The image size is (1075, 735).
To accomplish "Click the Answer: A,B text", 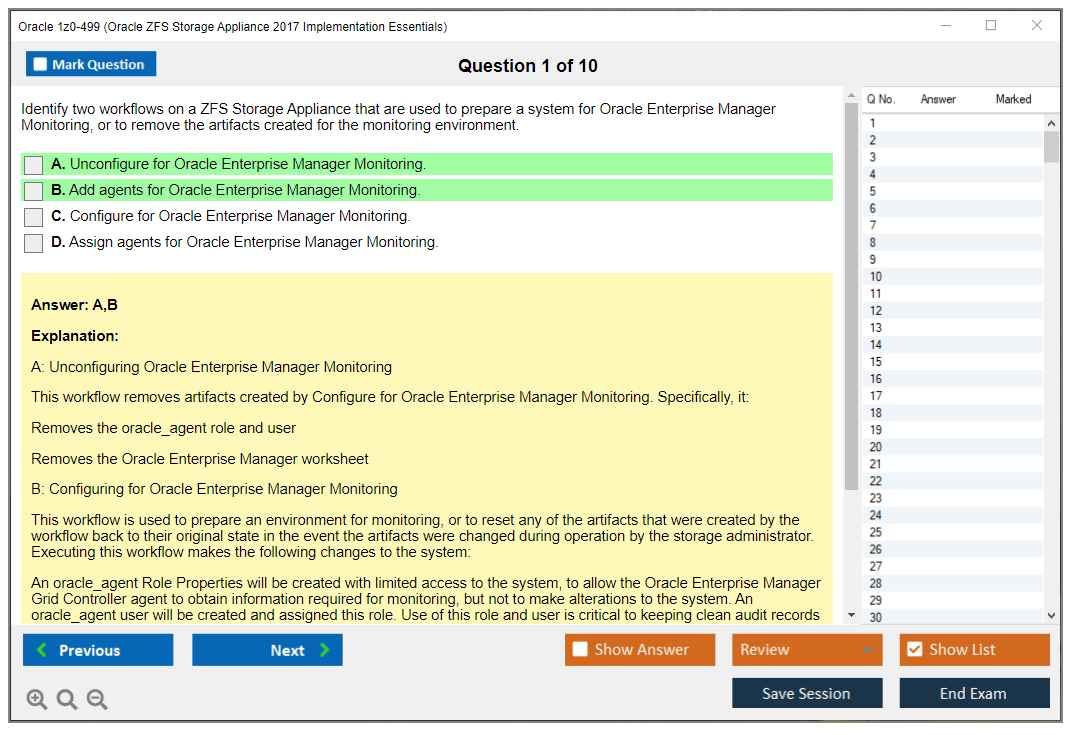I will 74,305.
